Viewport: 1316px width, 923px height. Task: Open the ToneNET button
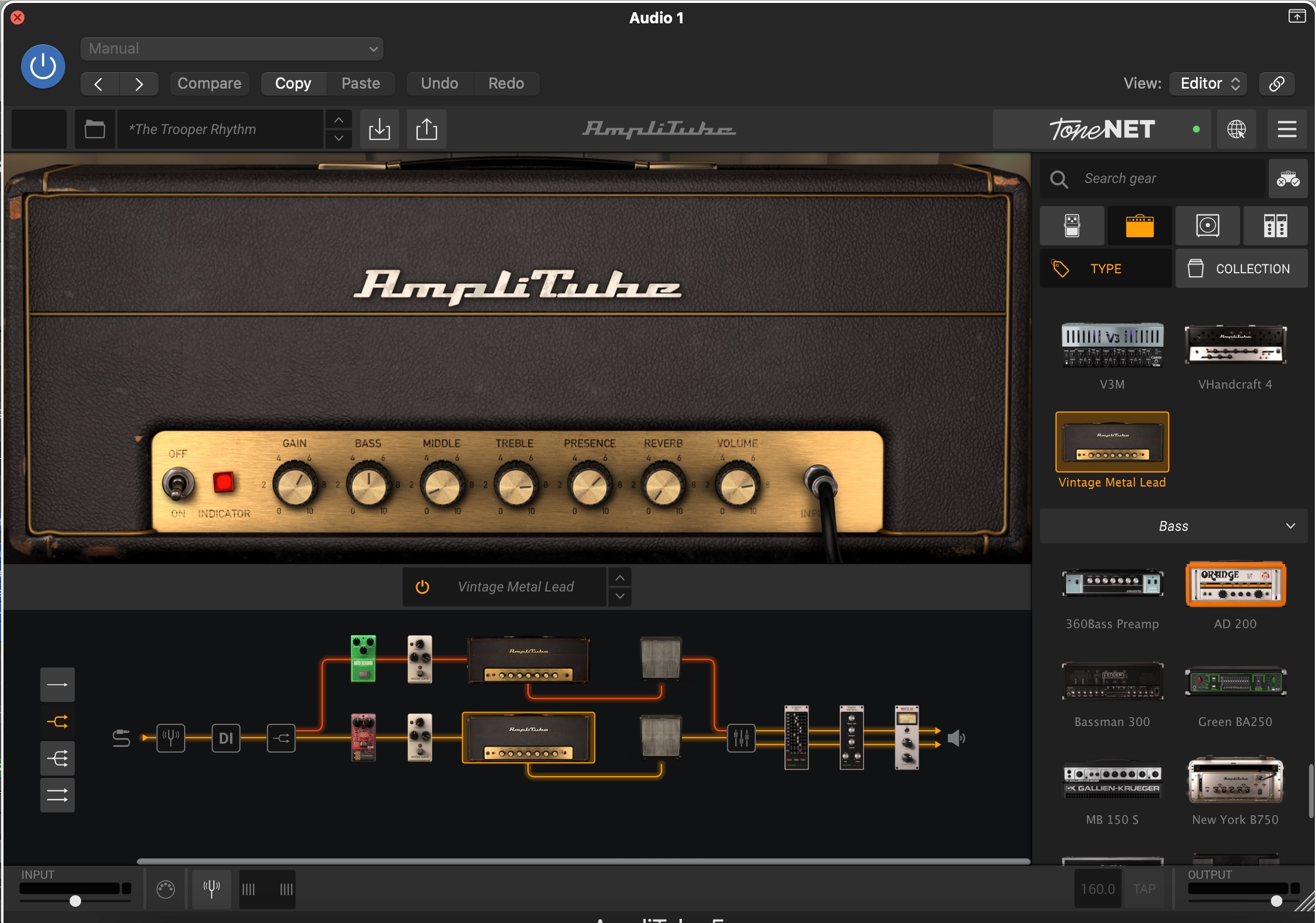pyautogui.click(x=1102, y=129)
